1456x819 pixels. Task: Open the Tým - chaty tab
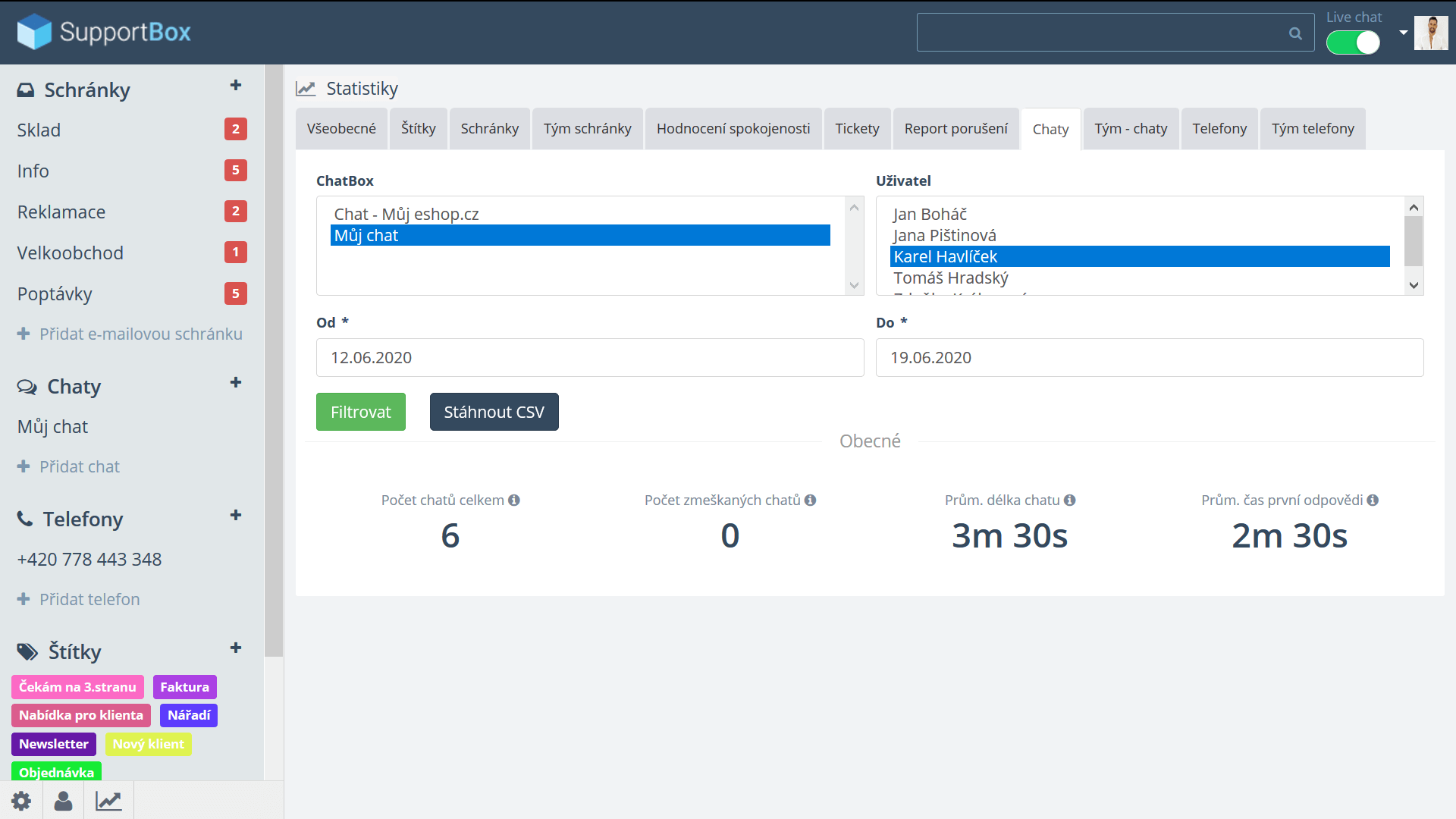[1131, 129]
